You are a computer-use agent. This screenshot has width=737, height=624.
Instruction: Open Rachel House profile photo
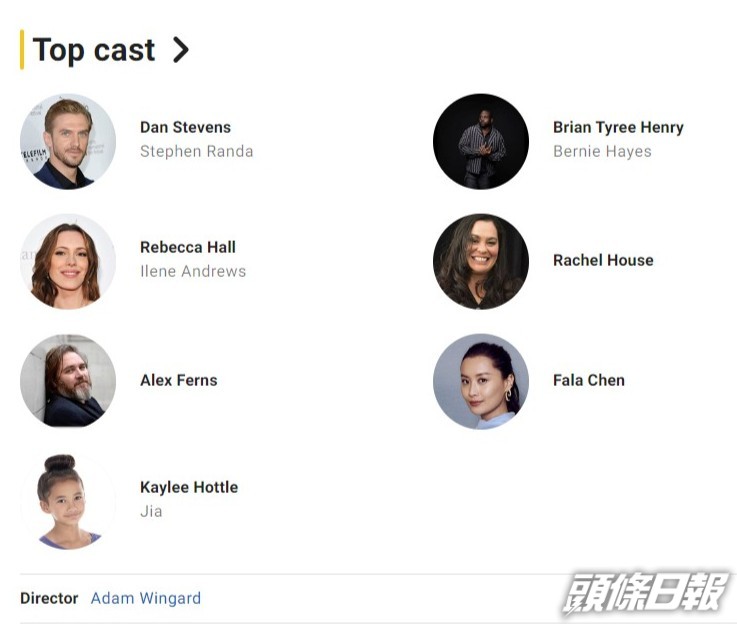click(481, 261)
